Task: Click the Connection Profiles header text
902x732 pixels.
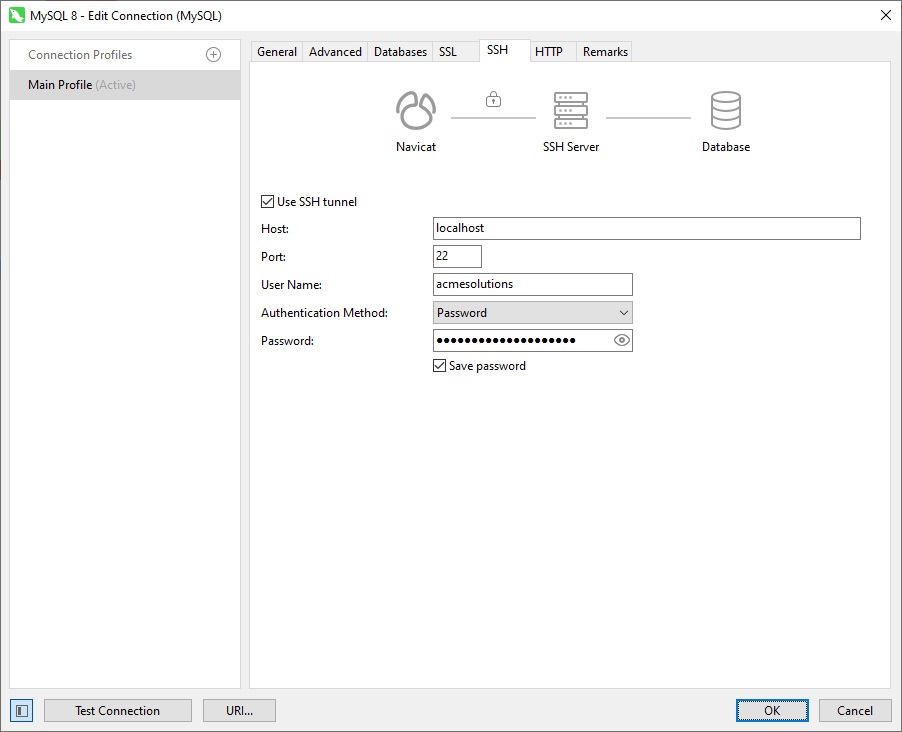Action: (80, 55)
